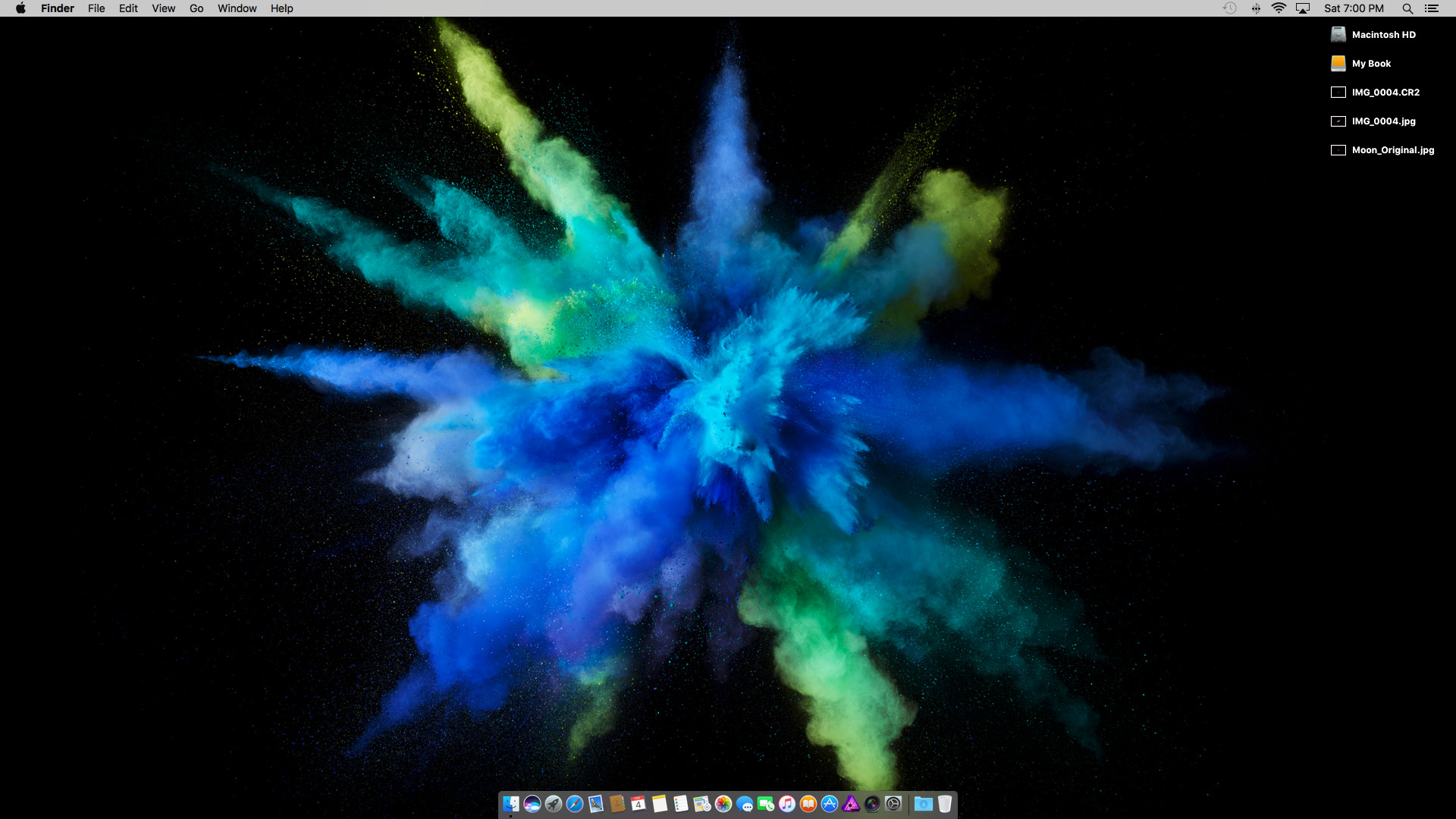
Task: Open Downloads folder stack in Dock
Action: (x=923, y=804)
